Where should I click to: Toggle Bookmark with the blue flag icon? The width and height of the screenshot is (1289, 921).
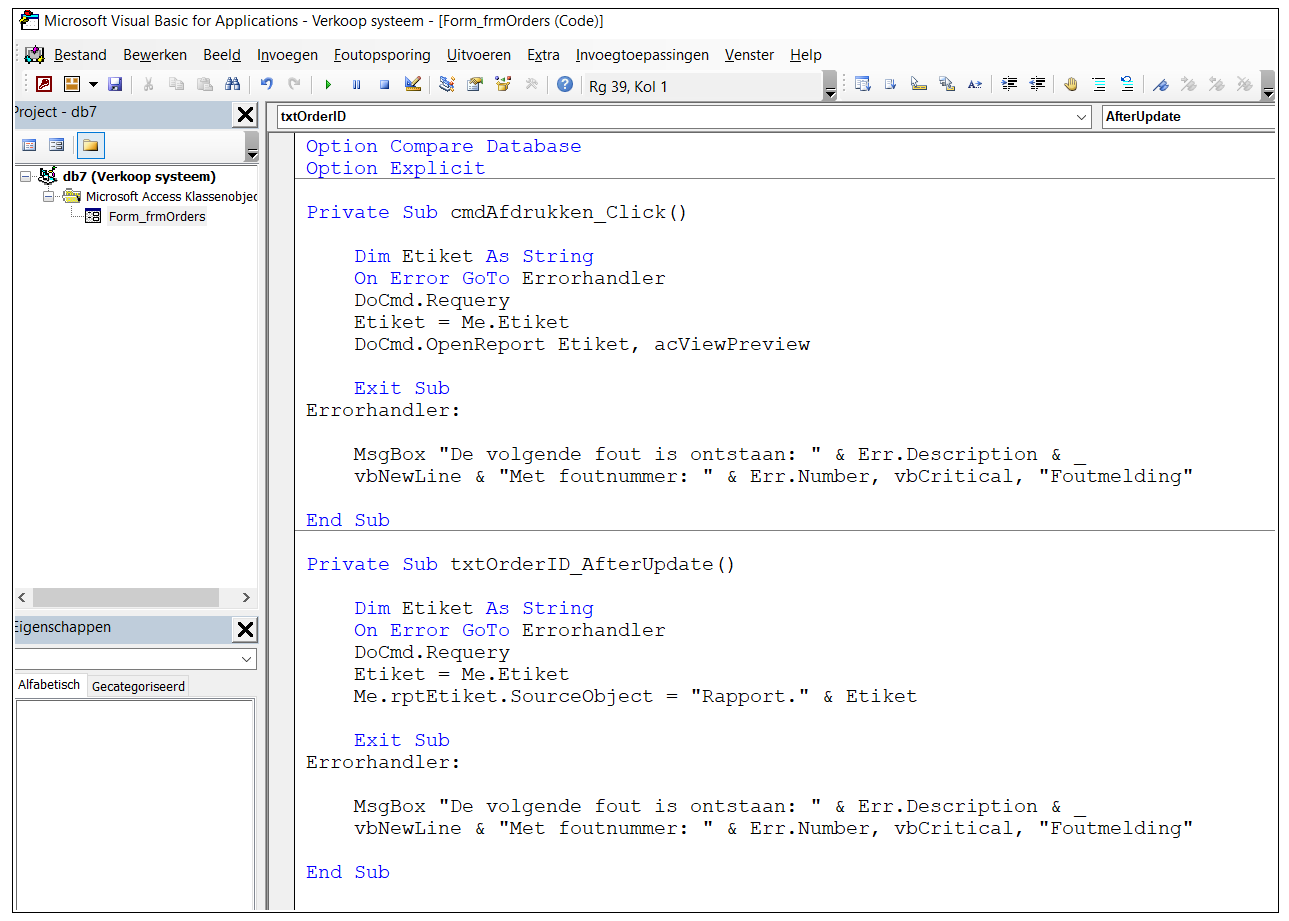(x=1161, y=85)
